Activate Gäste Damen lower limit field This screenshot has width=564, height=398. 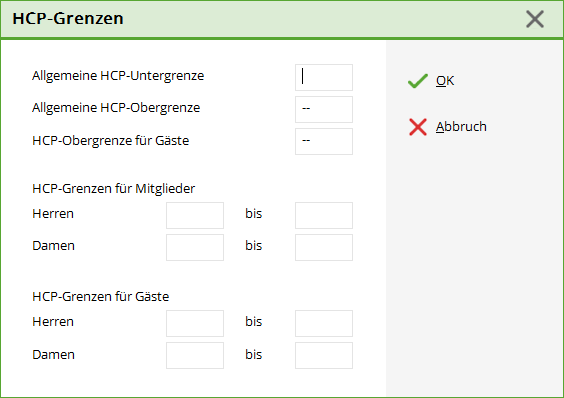coord(195,355)
